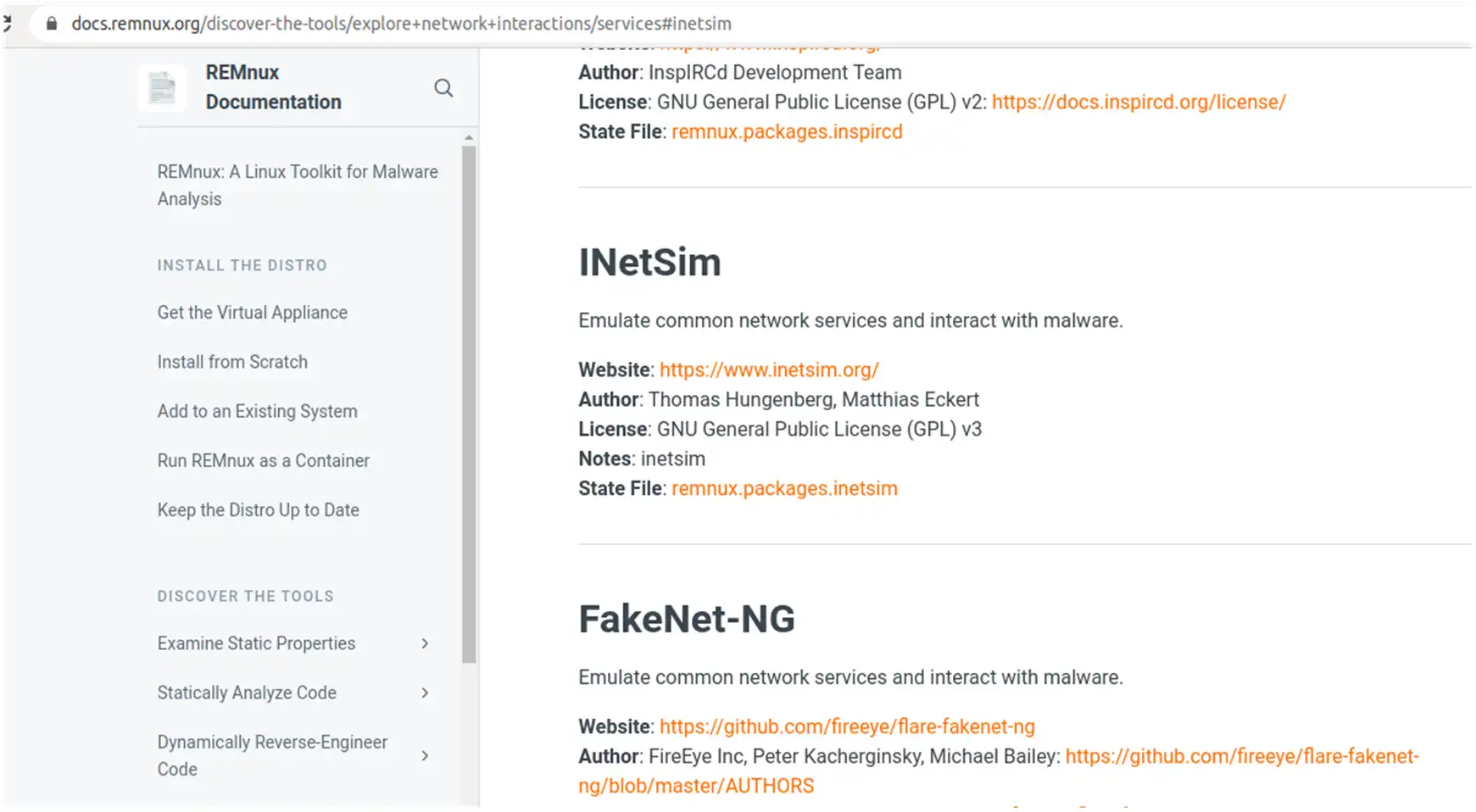Open Run REMnux as a Container
This screenshot has height=812, width=1476.
coord(263,461)
